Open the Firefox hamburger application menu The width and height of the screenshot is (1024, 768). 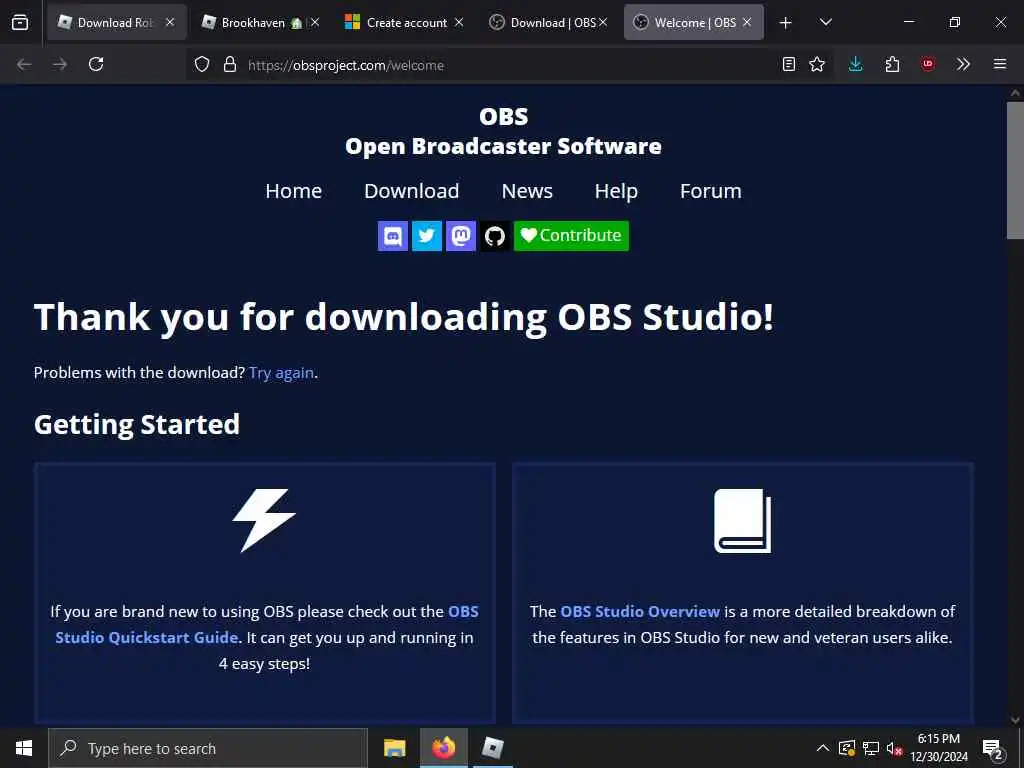pos(1000,64)
